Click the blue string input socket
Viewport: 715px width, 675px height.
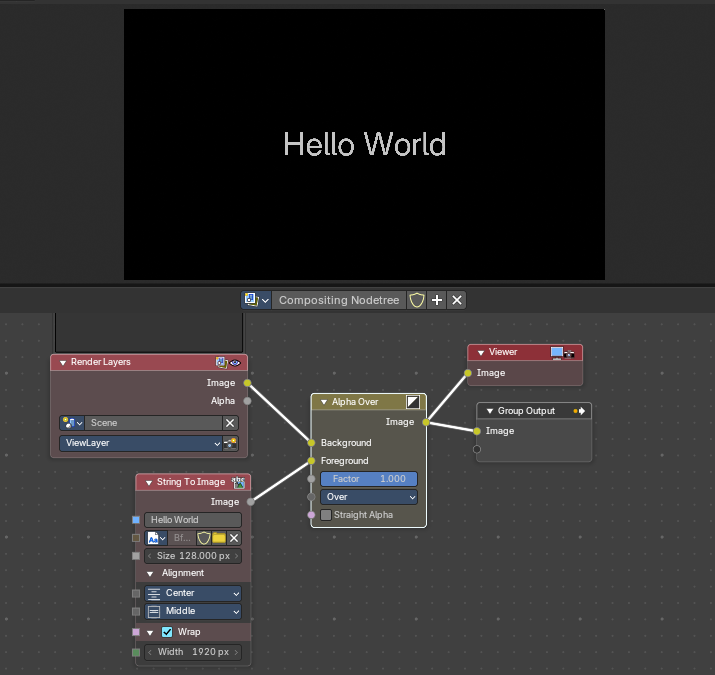tap(136, 520)
